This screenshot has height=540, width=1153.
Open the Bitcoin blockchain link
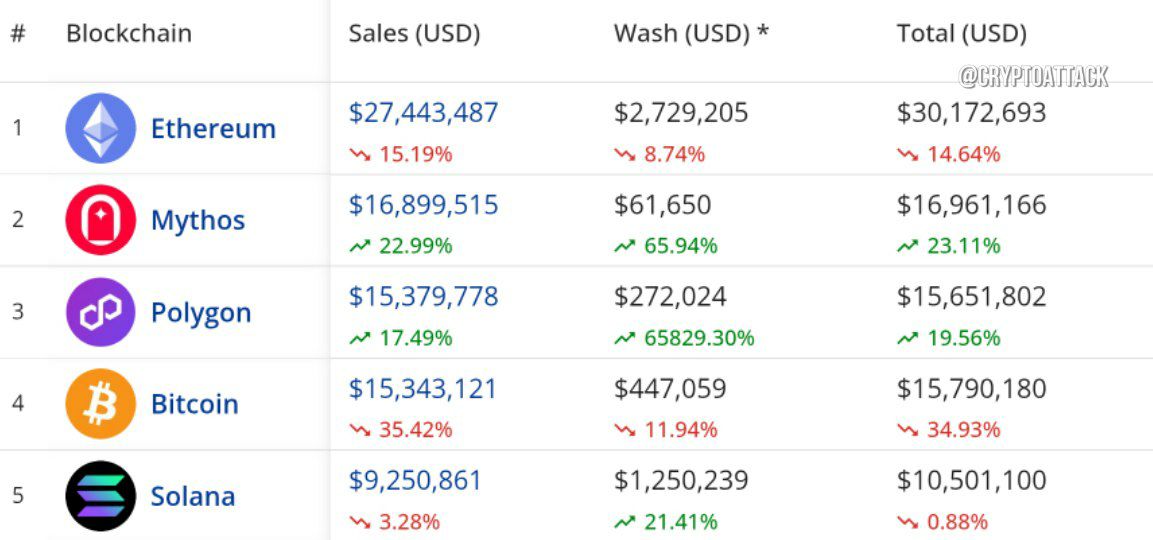coord(195,404)
